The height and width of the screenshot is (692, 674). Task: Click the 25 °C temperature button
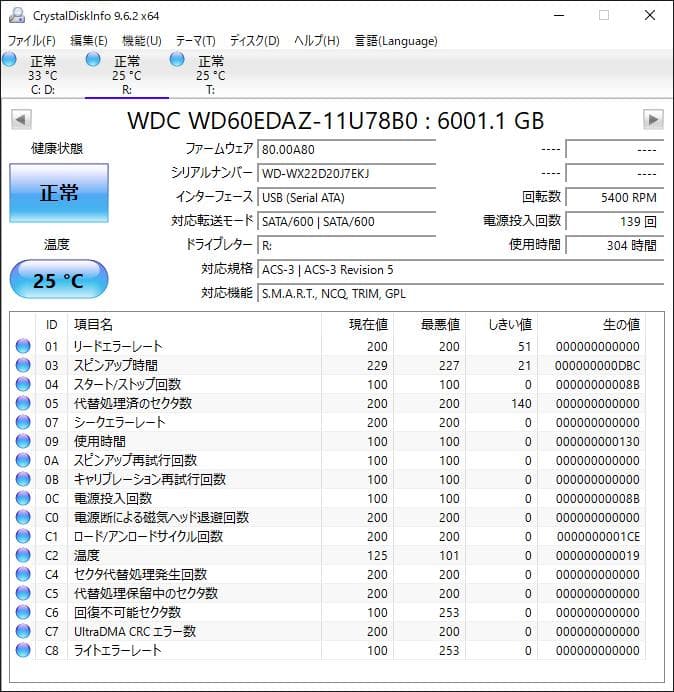[59, 280]
